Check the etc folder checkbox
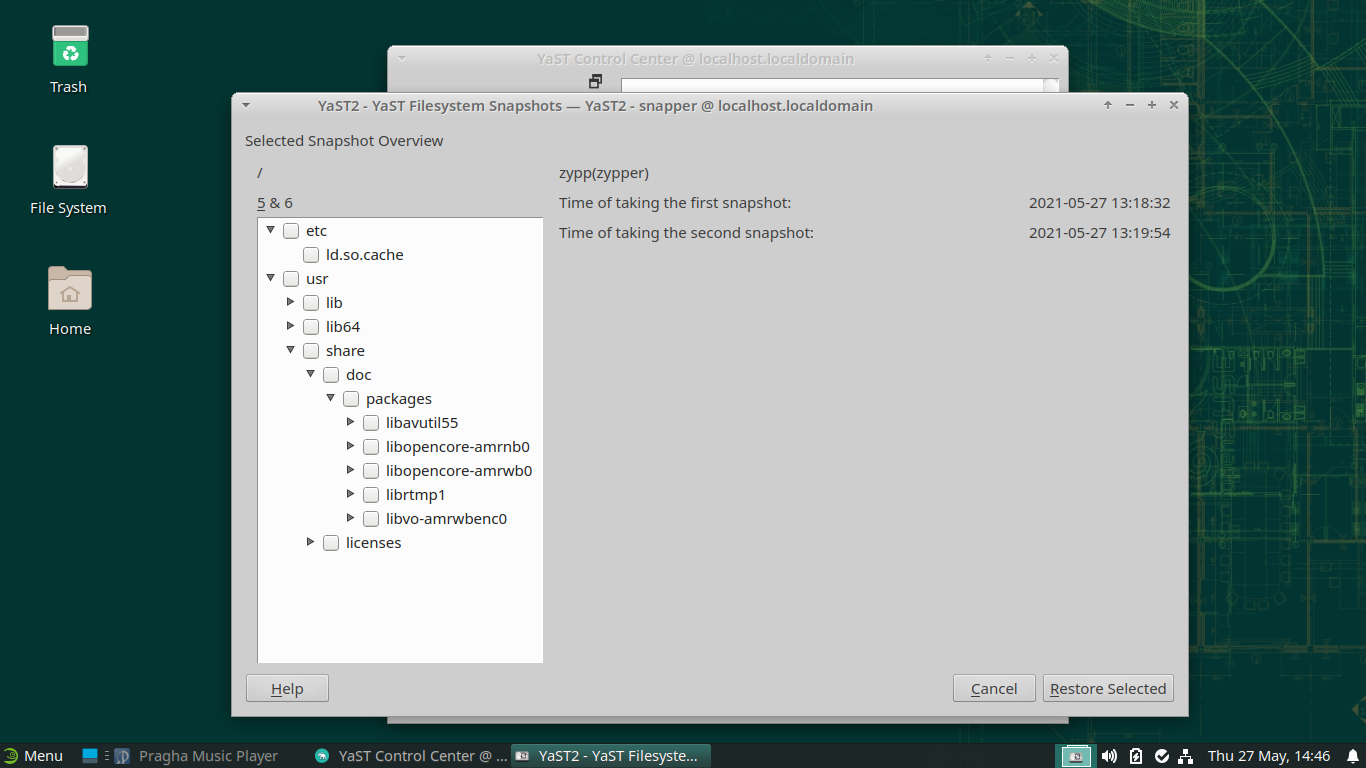The height and width of the screenshot is (768, 1366). (x=291, y=231)
